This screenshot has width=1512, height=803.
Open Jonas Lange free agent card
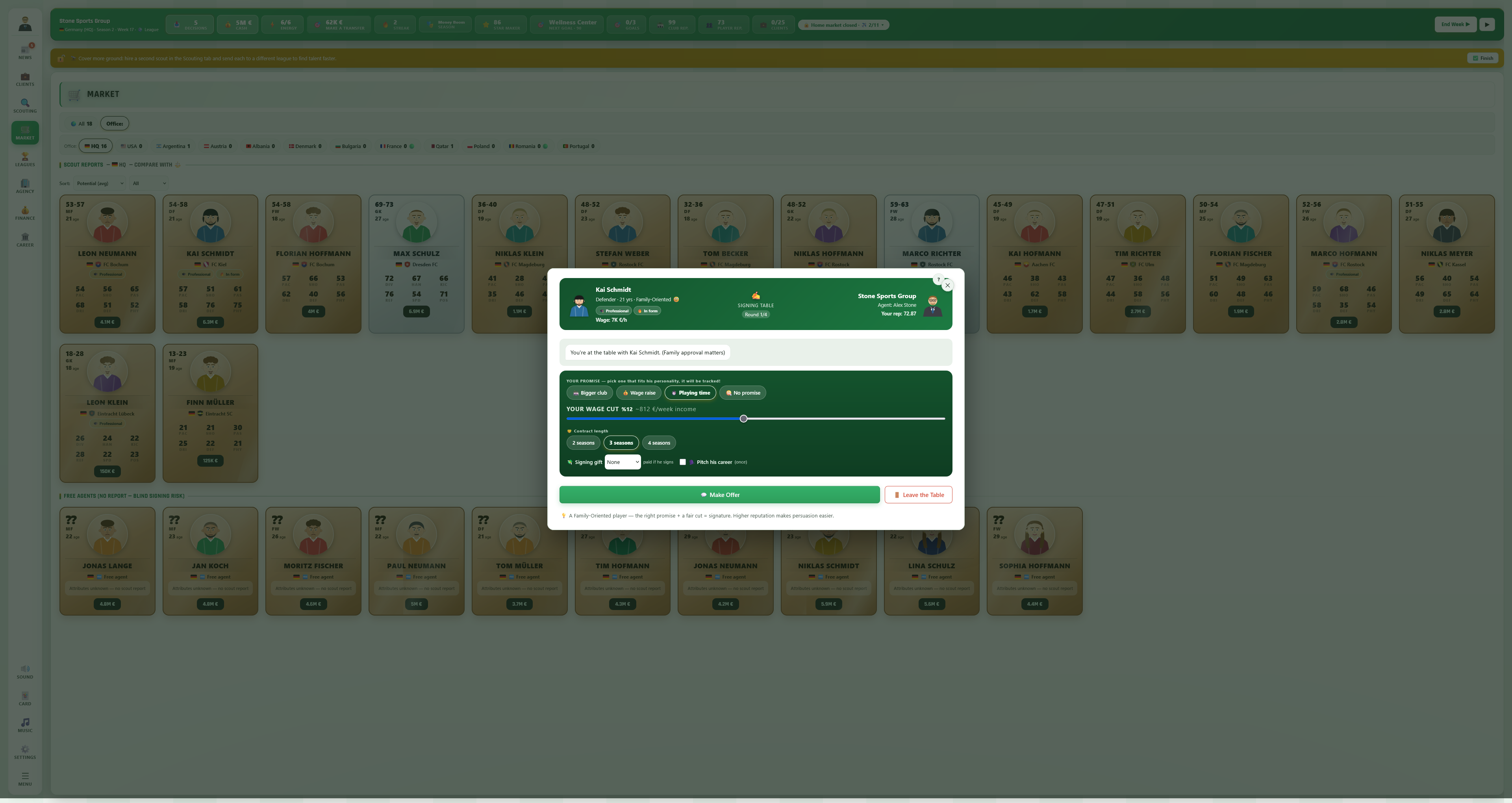(107, 561)
